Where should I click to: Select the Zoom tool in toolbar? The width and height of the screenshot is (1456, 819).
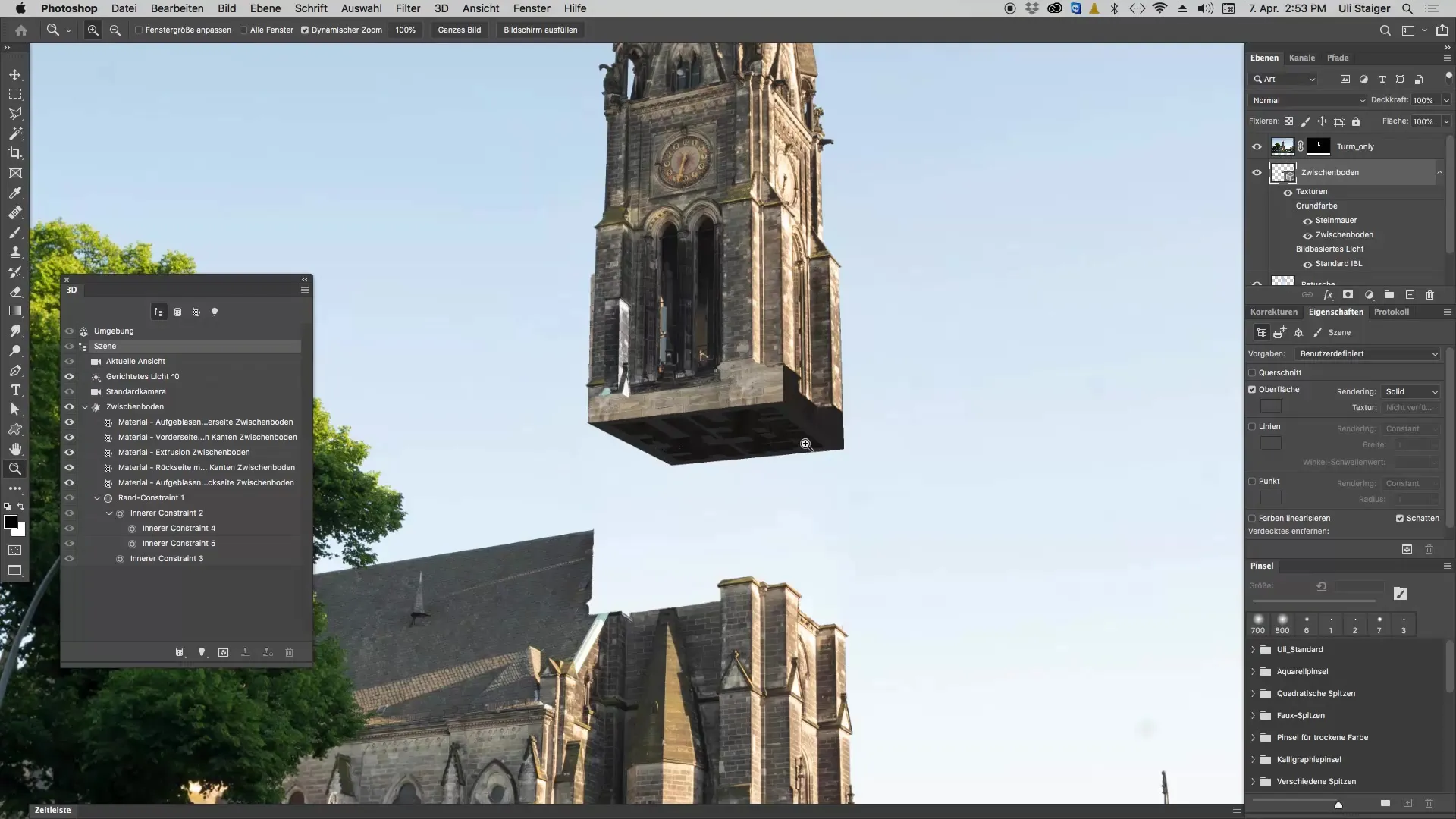15,469
